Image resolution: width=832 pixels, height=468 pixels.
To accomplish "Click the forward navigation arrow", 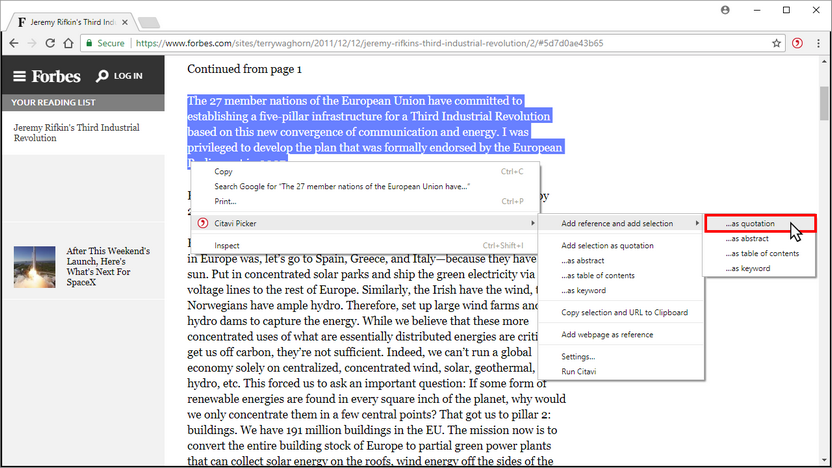I will 32,44.
